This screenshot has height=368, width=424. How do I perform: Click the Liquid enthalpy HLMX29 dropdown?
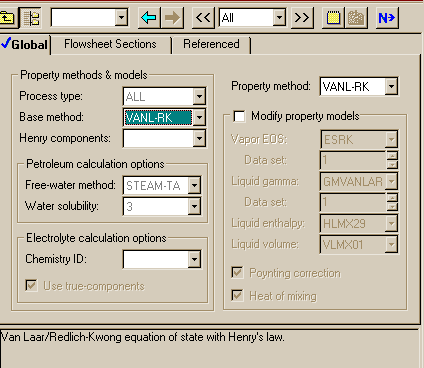359,223
